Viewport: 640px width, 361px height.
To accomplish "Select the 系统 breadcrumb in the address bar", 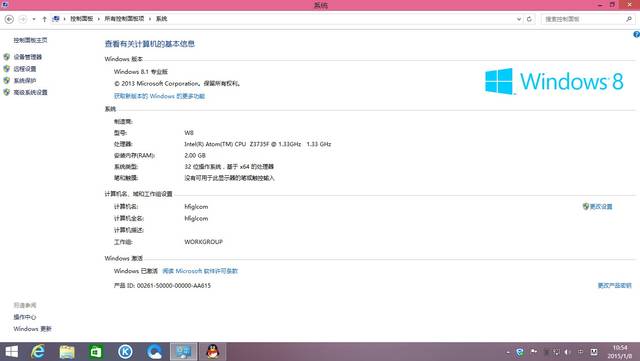I will (161, 19).
